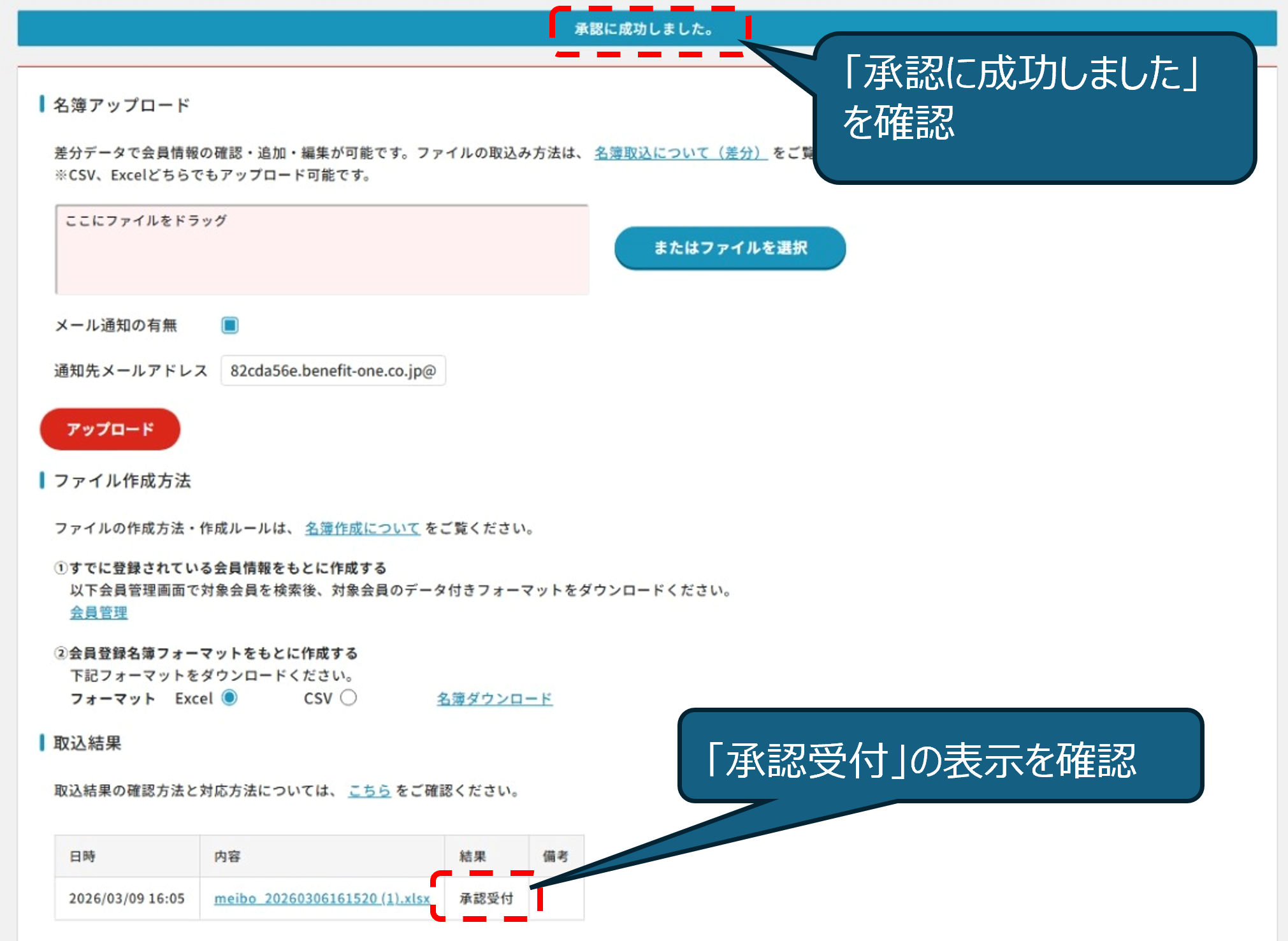Open the meibo_20260306161520 (1).xlsx file link
The height and width of the screenshot is (941, 1288).
point(322,898)
